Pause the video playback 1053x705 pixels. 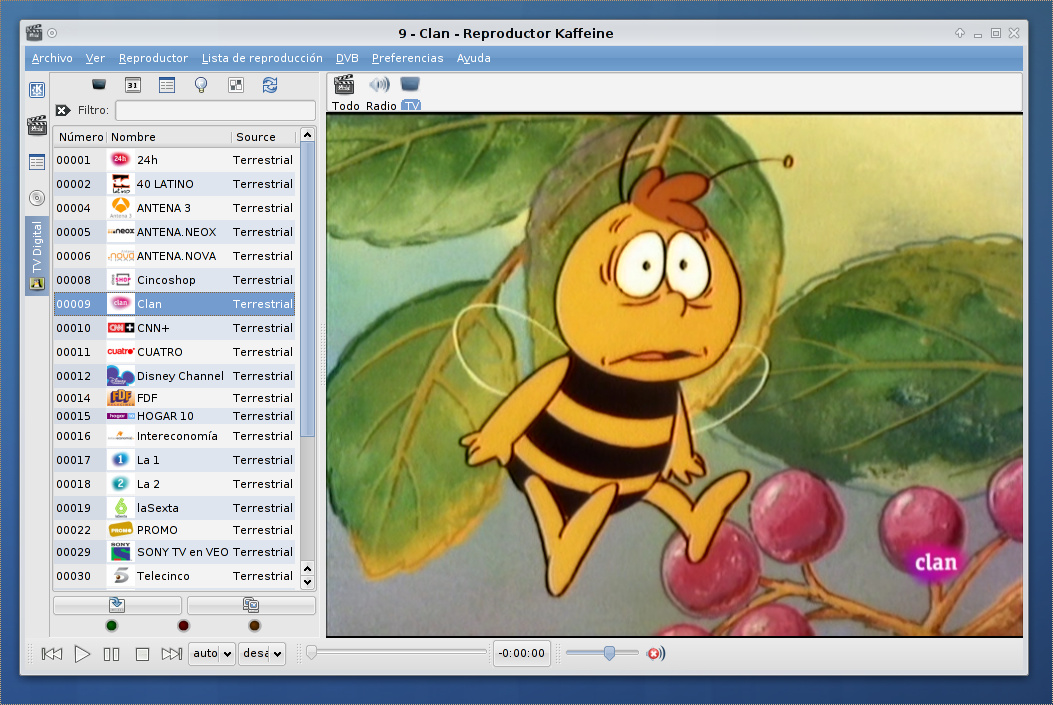coord(111,654)
